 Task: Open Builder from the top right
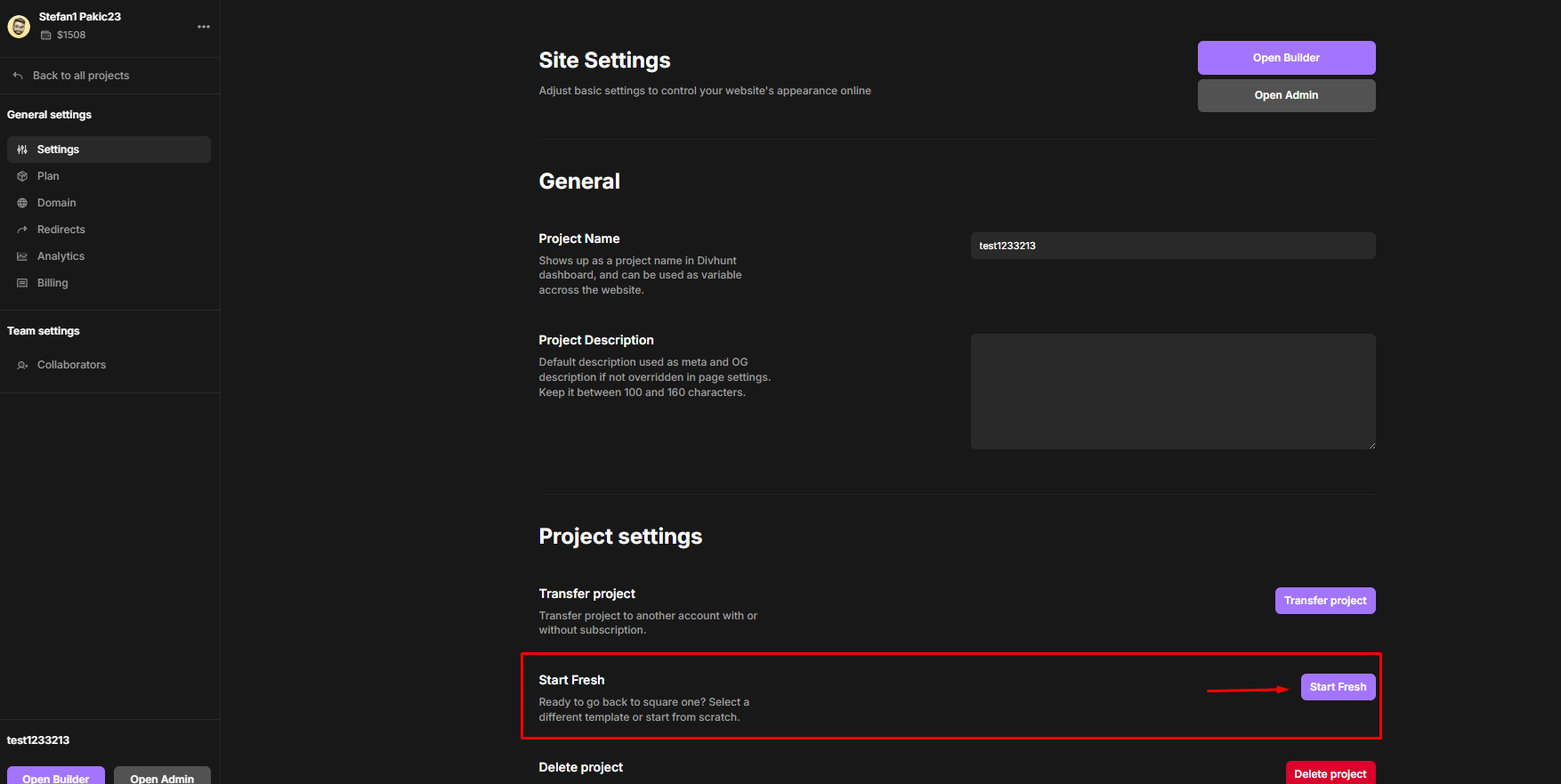1286,58
